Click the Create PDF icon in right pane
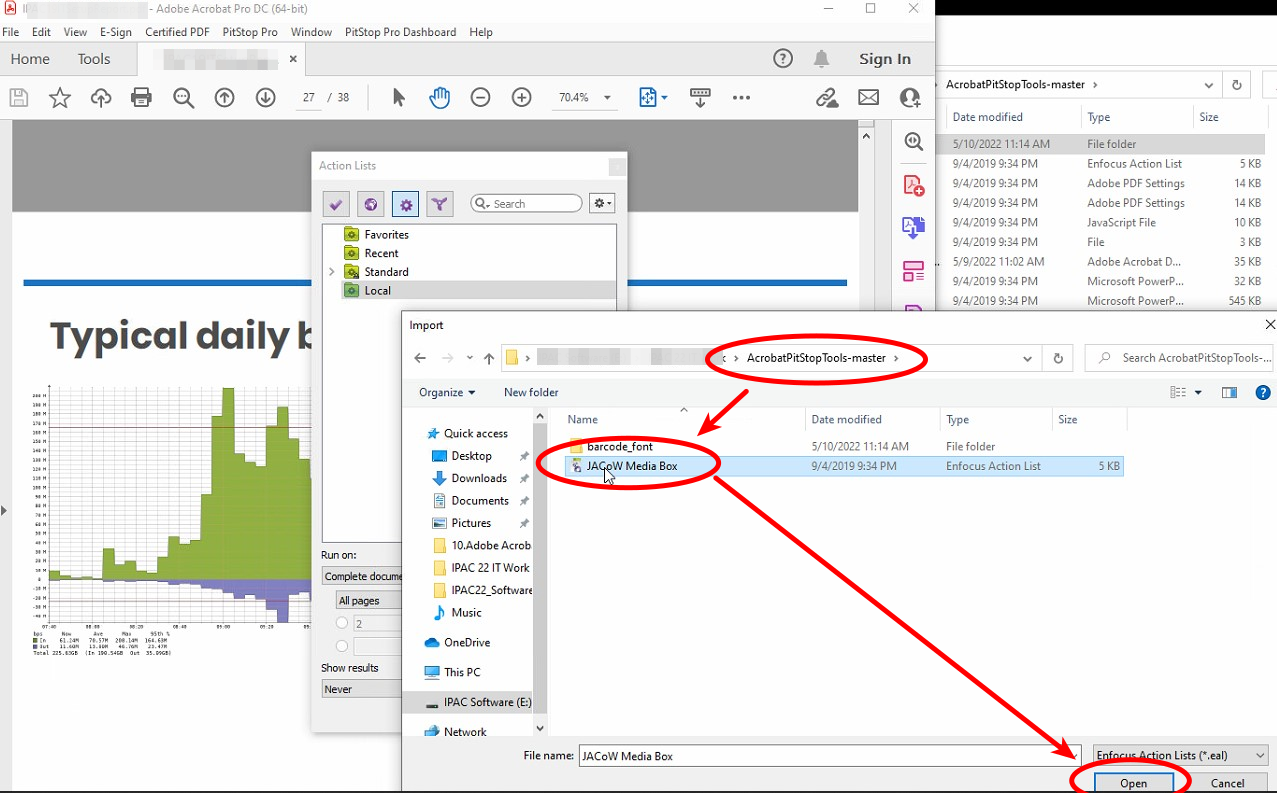The image size is (1277, 793). 913,186
